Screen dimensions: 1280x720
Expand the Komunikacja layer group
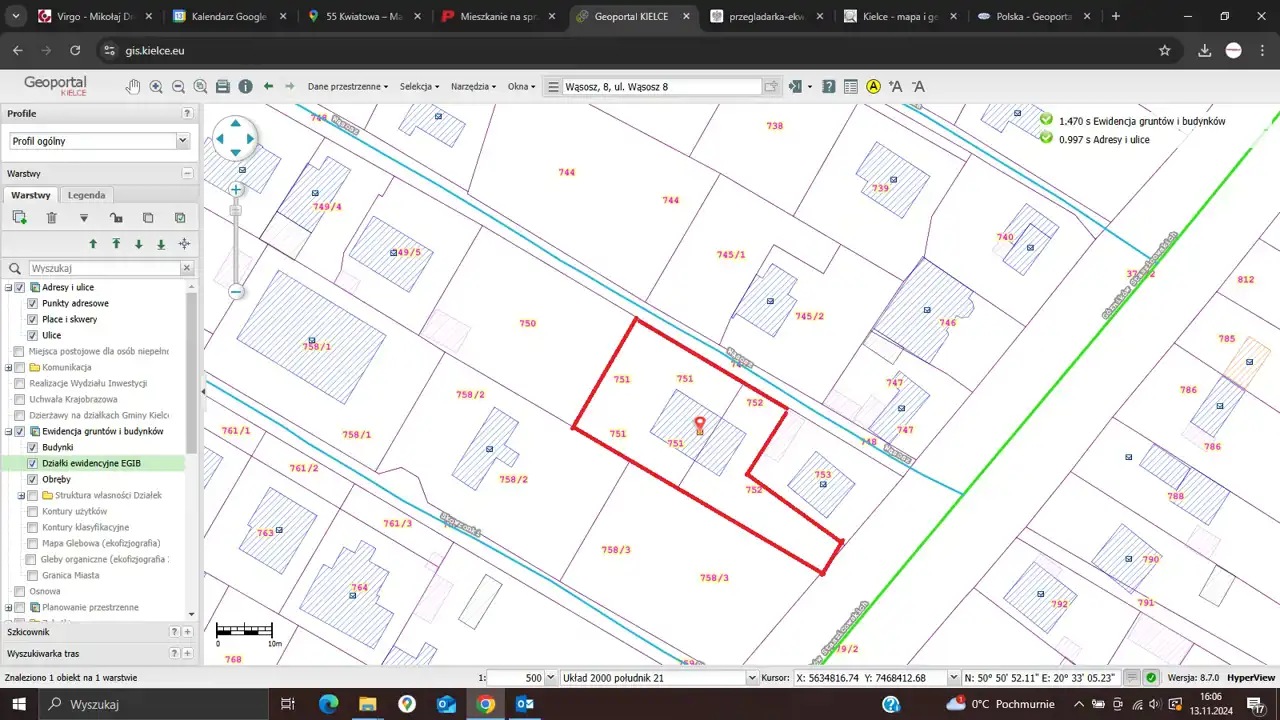tap(8, 367)
